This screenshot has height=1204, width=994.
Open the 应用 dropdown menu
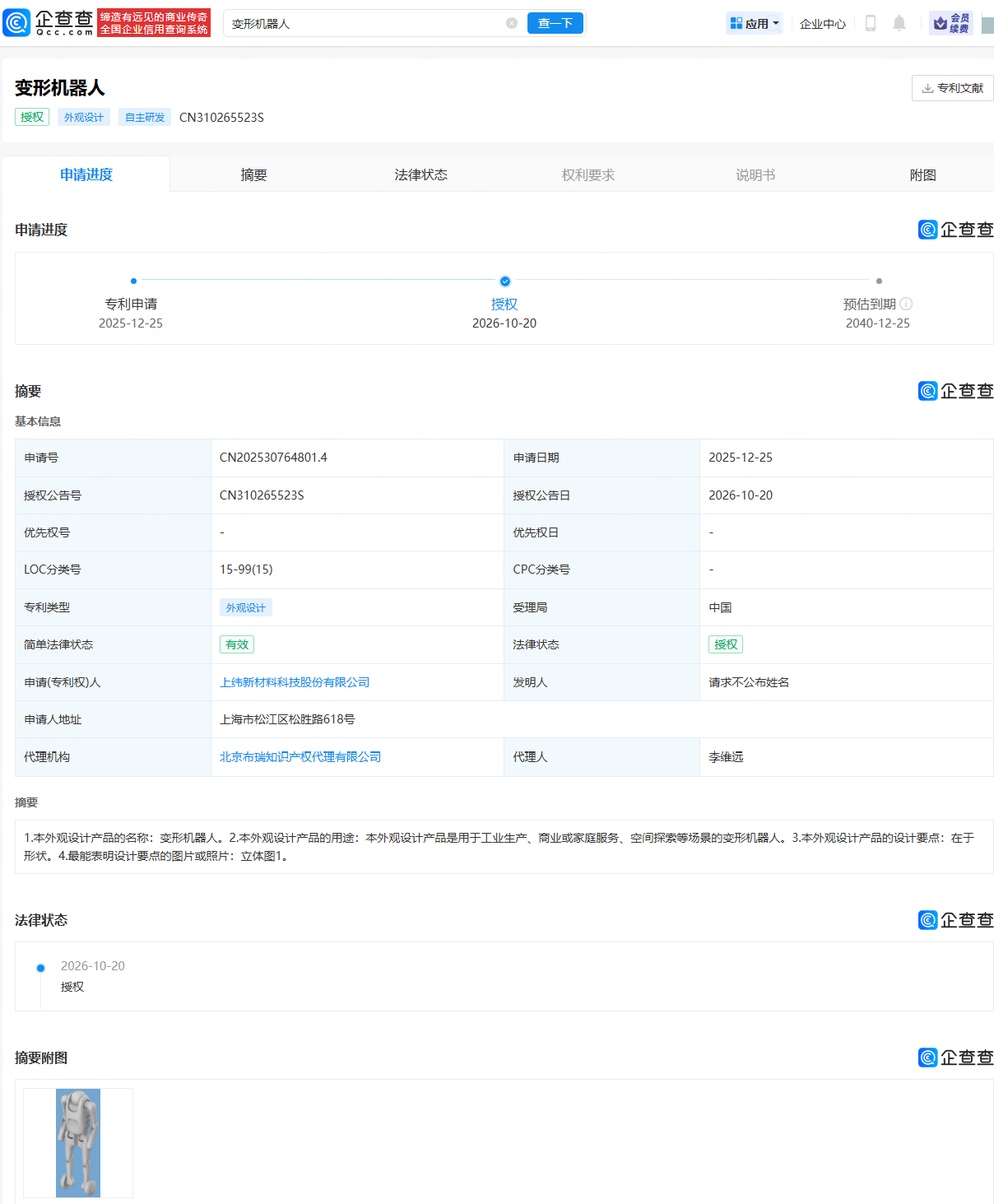point(755,23)
